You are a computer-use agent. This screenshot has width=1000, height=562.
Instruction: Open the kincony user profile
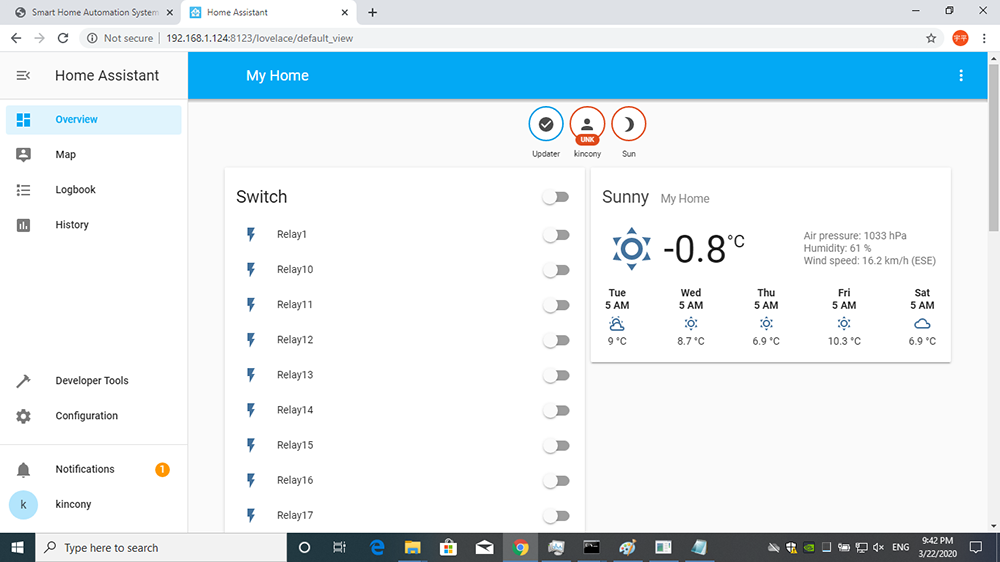click(73, 505)
